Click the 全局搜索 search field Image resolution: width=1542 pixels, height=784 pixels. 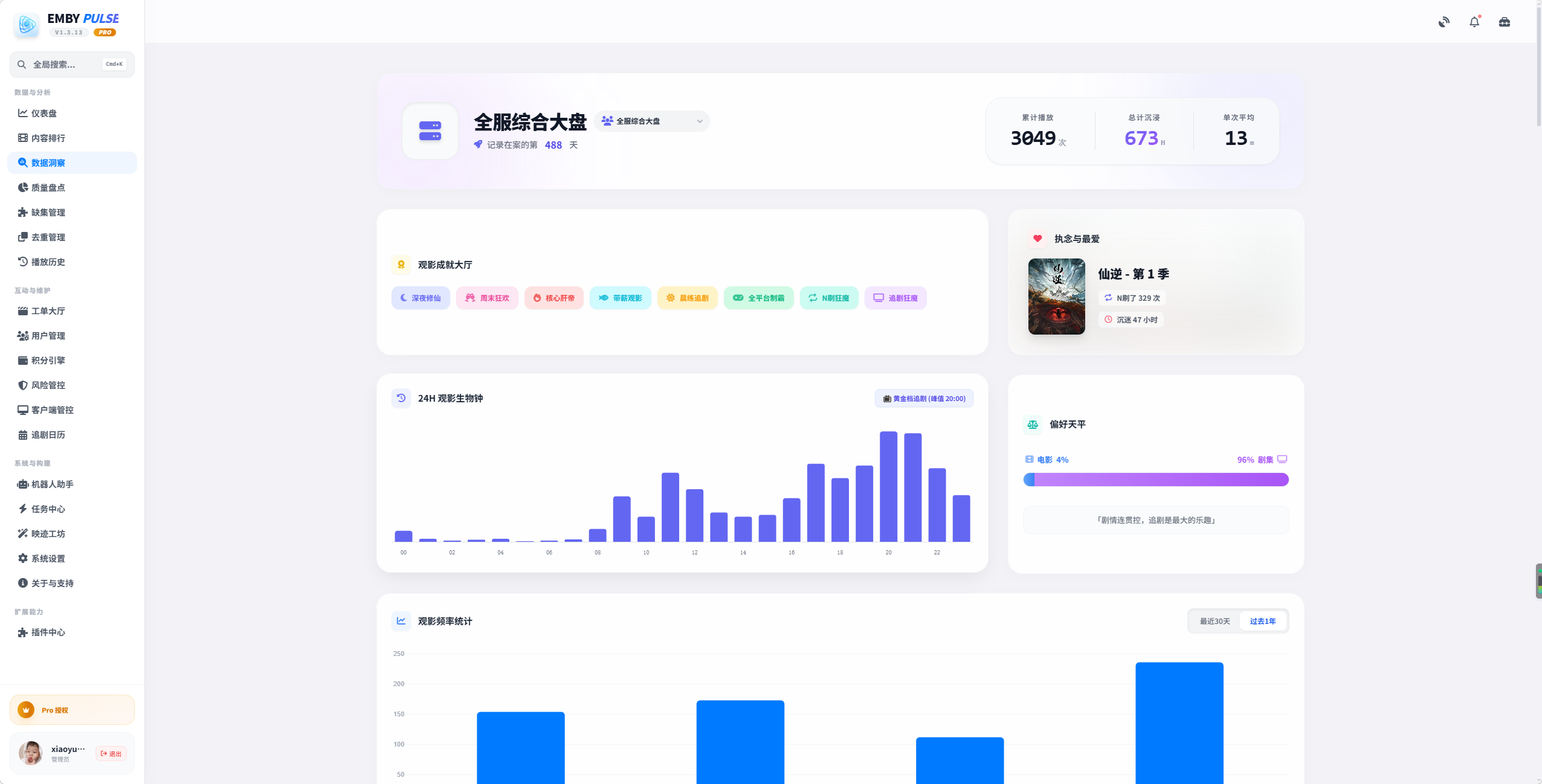[60, 65]
